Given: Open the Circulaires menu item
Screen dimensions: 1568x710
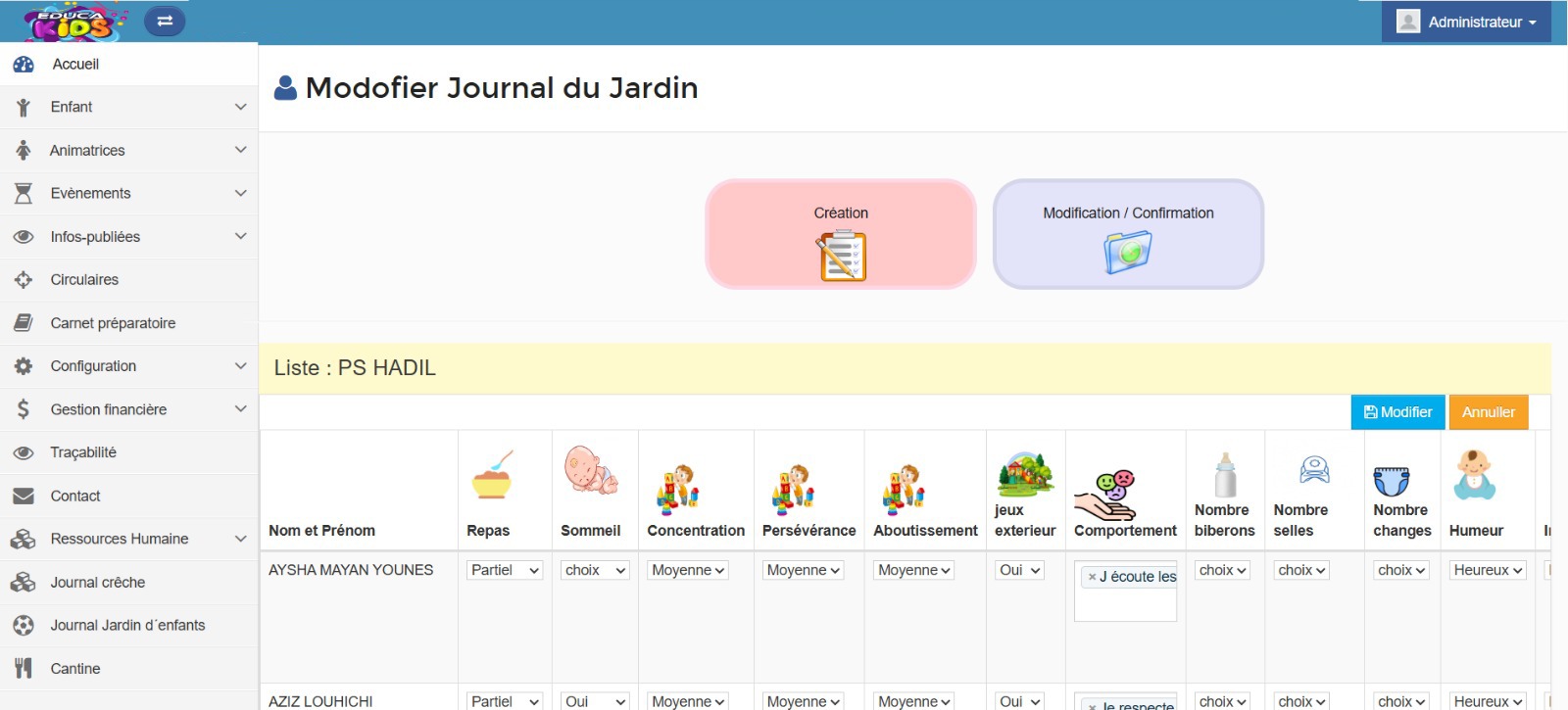Looking at the screenshot, I should (128, 280).
